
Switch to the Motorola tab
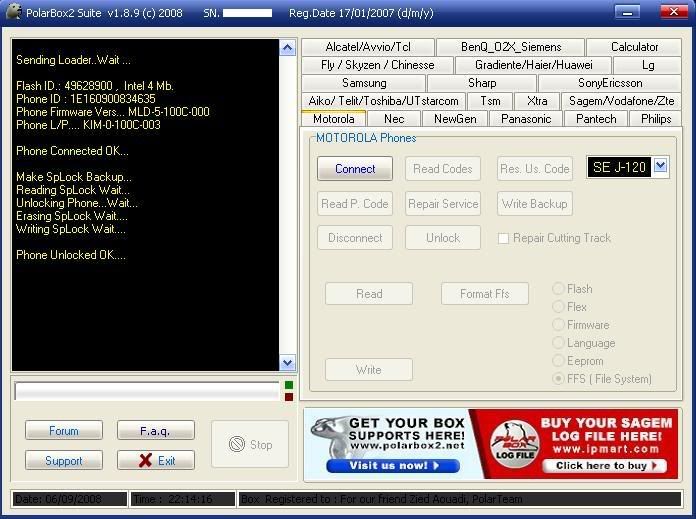pos(333,119)
